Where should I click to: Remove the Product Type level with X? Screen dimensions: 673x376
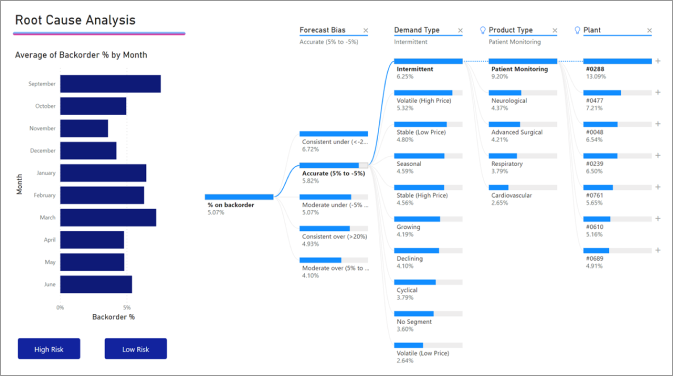[555, 30]
